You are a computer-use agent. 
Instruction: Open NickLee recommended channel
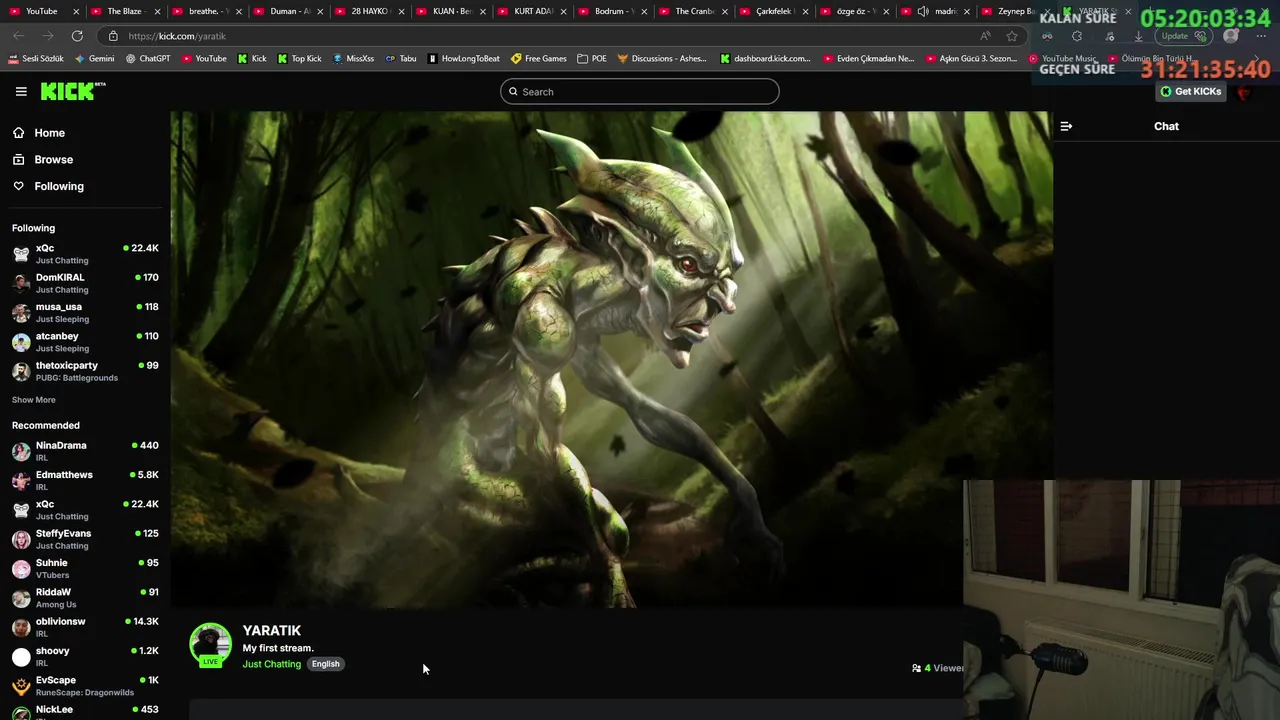[x=85, y=710]
